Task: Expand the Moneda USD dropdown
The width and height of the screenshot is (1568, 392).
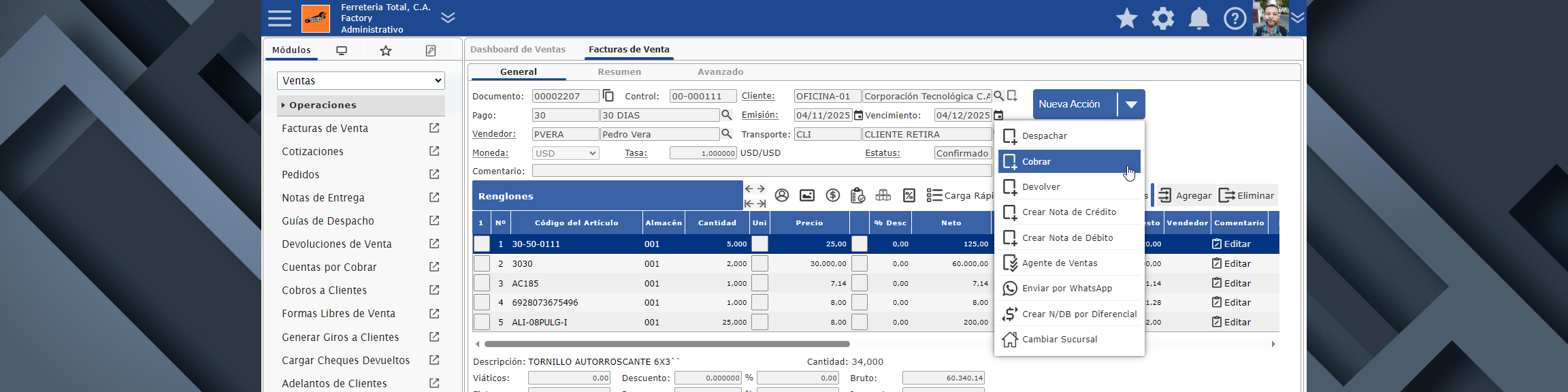Action: click(x=566, y=153)
